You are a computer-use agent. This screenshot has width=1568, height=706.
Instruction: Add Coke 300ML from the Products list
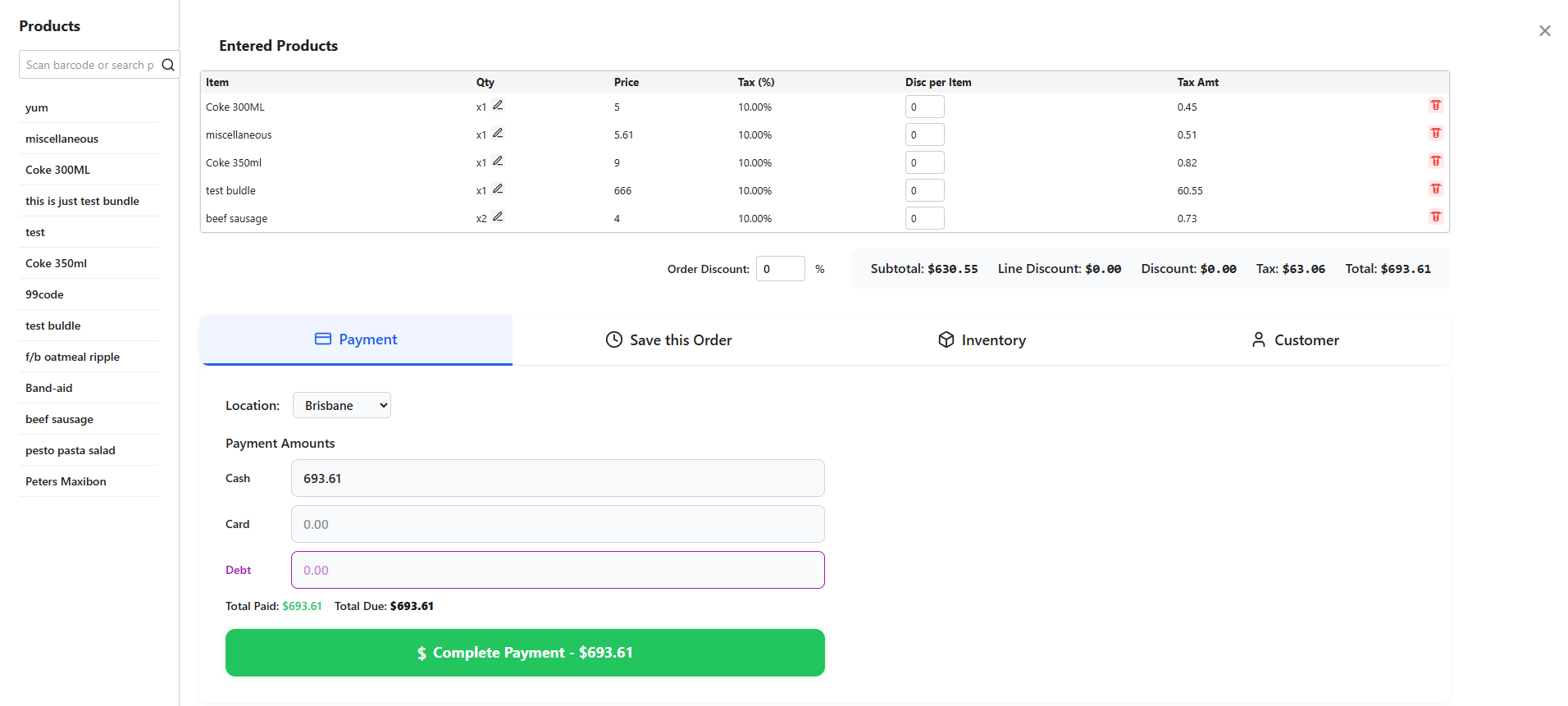point(89,170)
